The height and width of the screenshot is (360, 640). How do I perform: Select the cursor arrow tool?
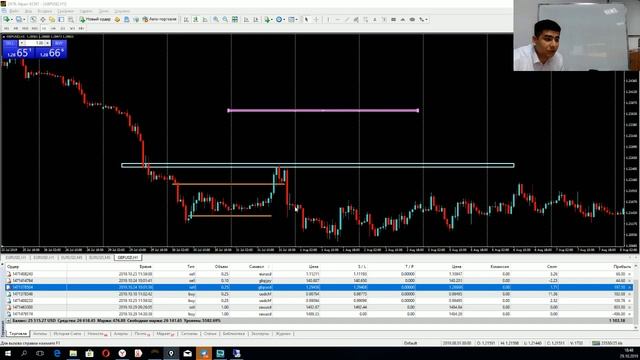[306, 19]
